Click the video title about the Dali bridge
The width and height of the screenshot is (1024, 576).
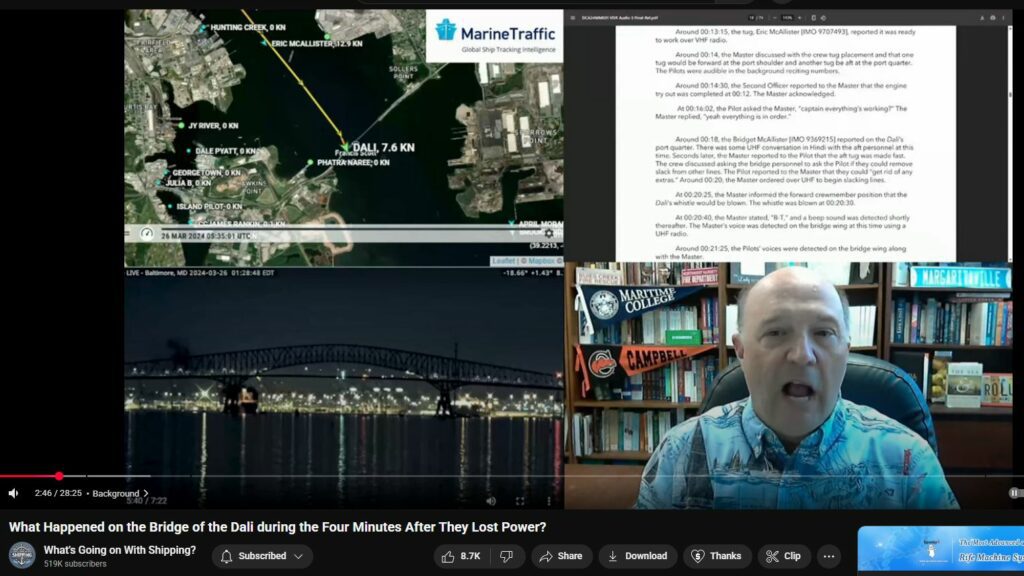(x=278, y=527)
